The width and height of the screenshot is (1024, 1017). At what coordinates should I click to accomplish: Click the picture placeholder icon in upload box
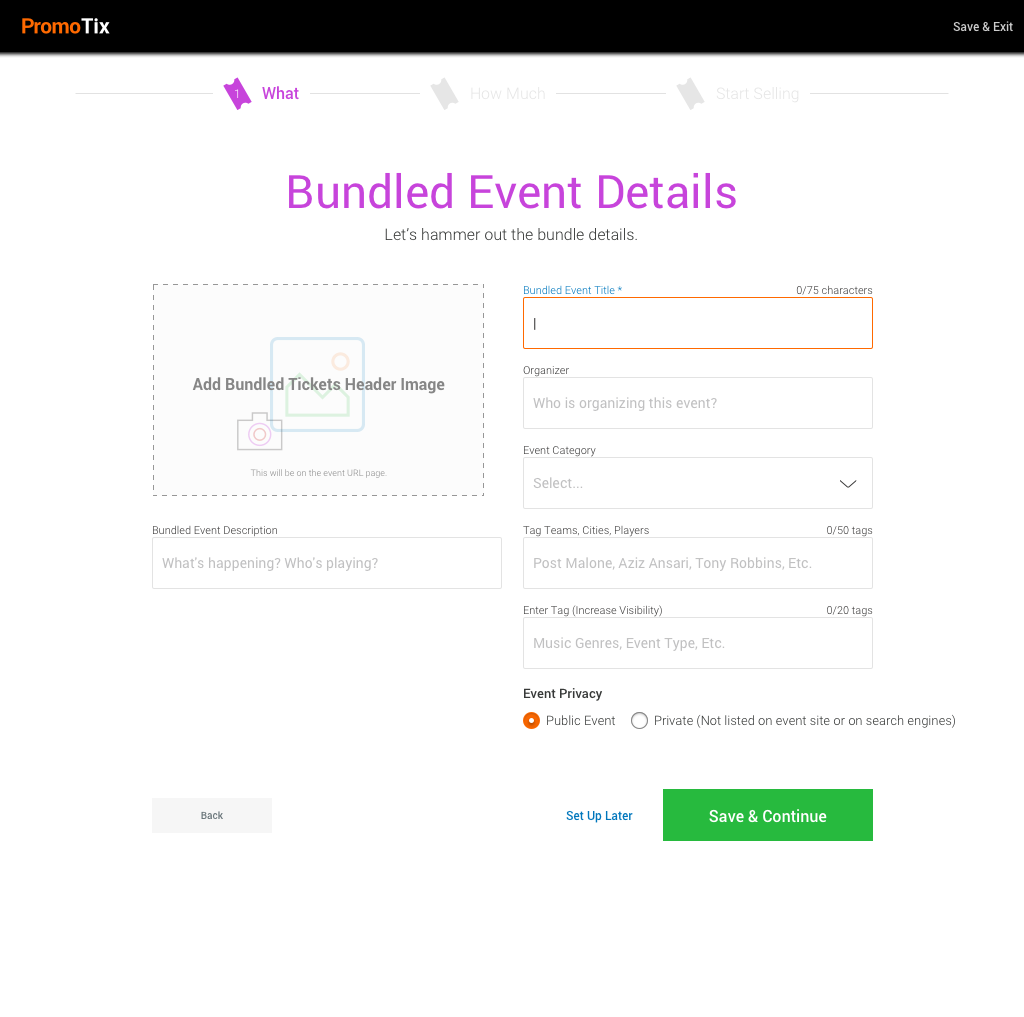click(x=317, y=384)
